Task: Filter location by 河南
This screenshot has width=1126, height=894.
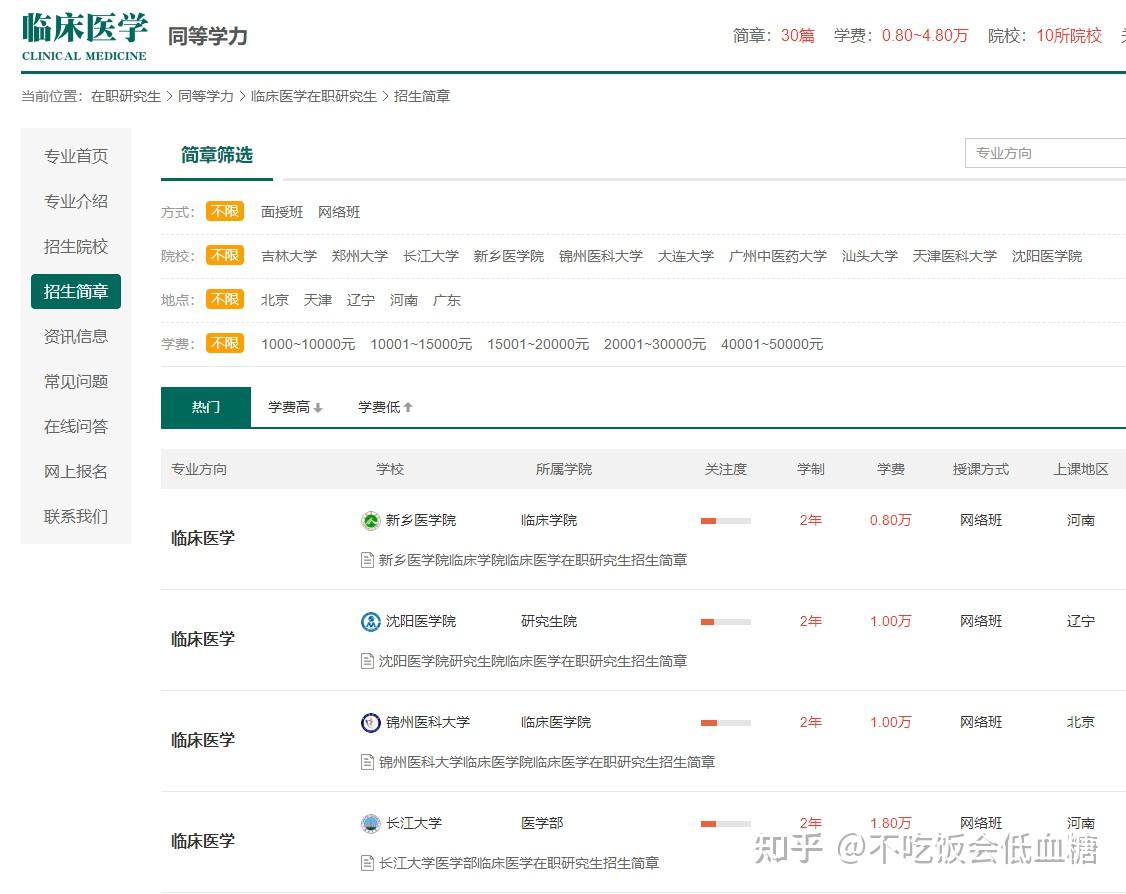Action: pos(404,300)
